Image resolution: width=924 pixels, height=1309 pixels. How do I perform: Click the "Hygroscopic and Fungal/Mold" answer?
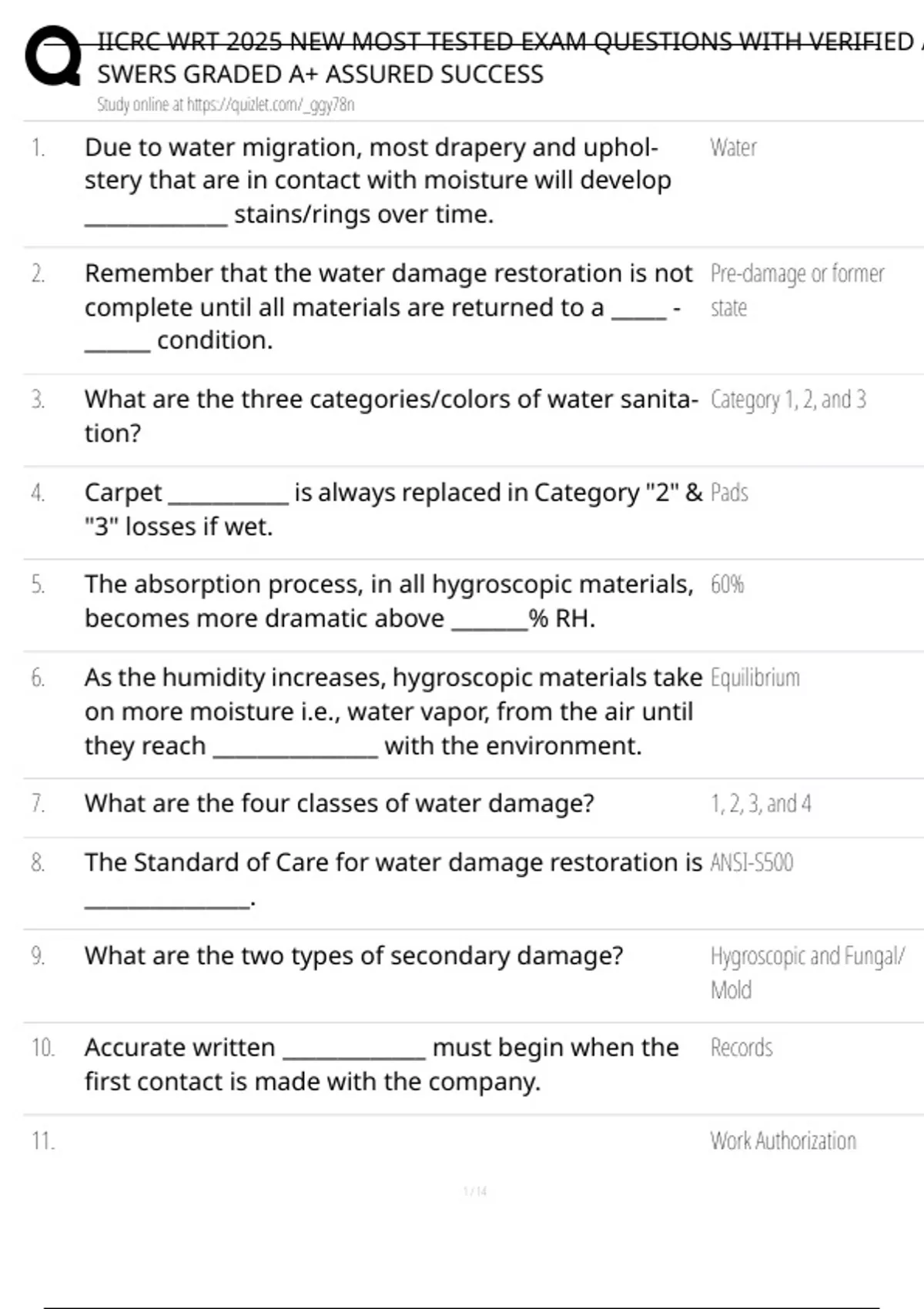[806, 972]
